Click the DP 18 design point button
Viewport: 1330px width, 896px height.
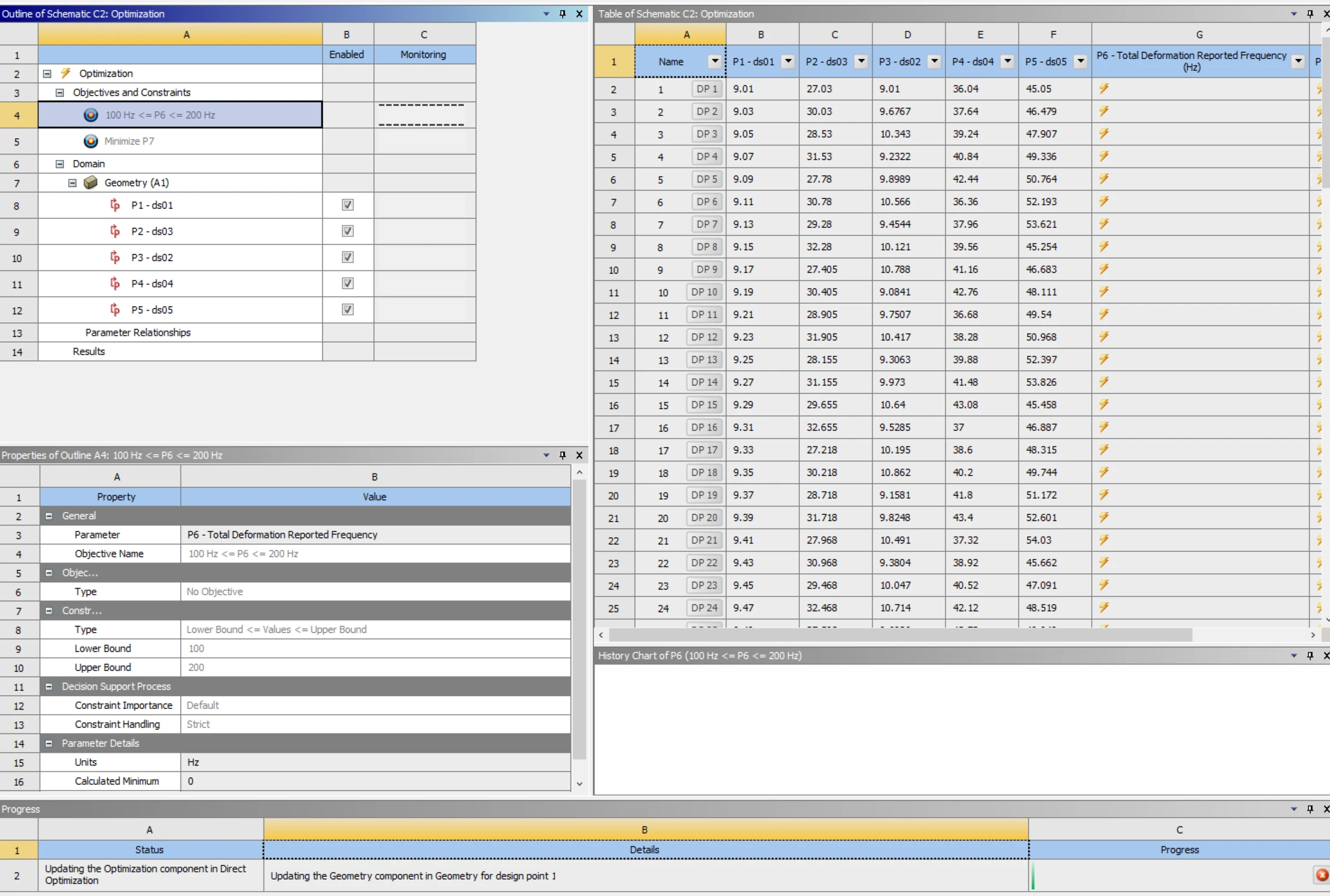(x=704, y=472)
